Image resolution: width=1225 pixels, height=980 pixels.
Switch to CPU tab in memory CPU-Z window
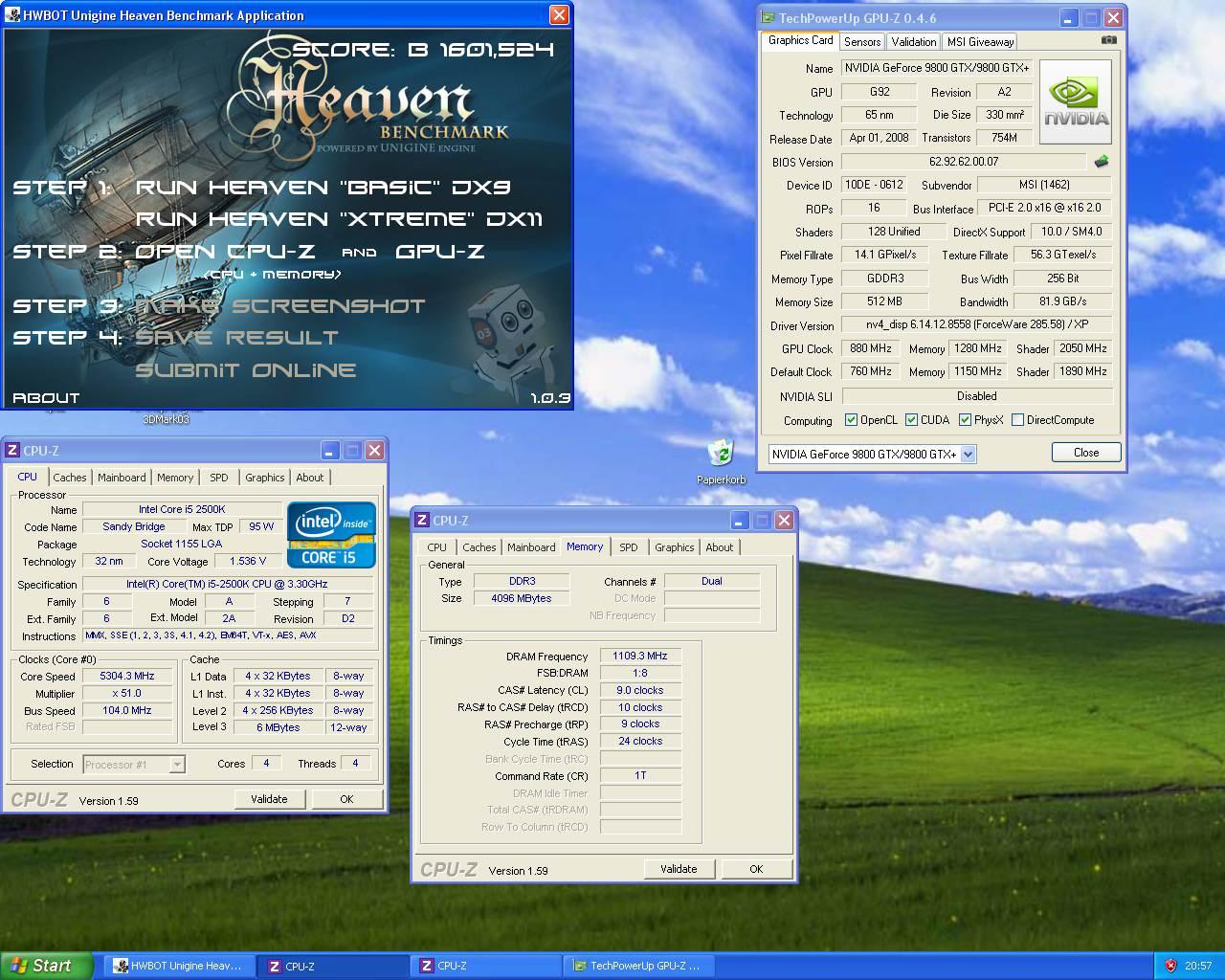pos(436,547)
